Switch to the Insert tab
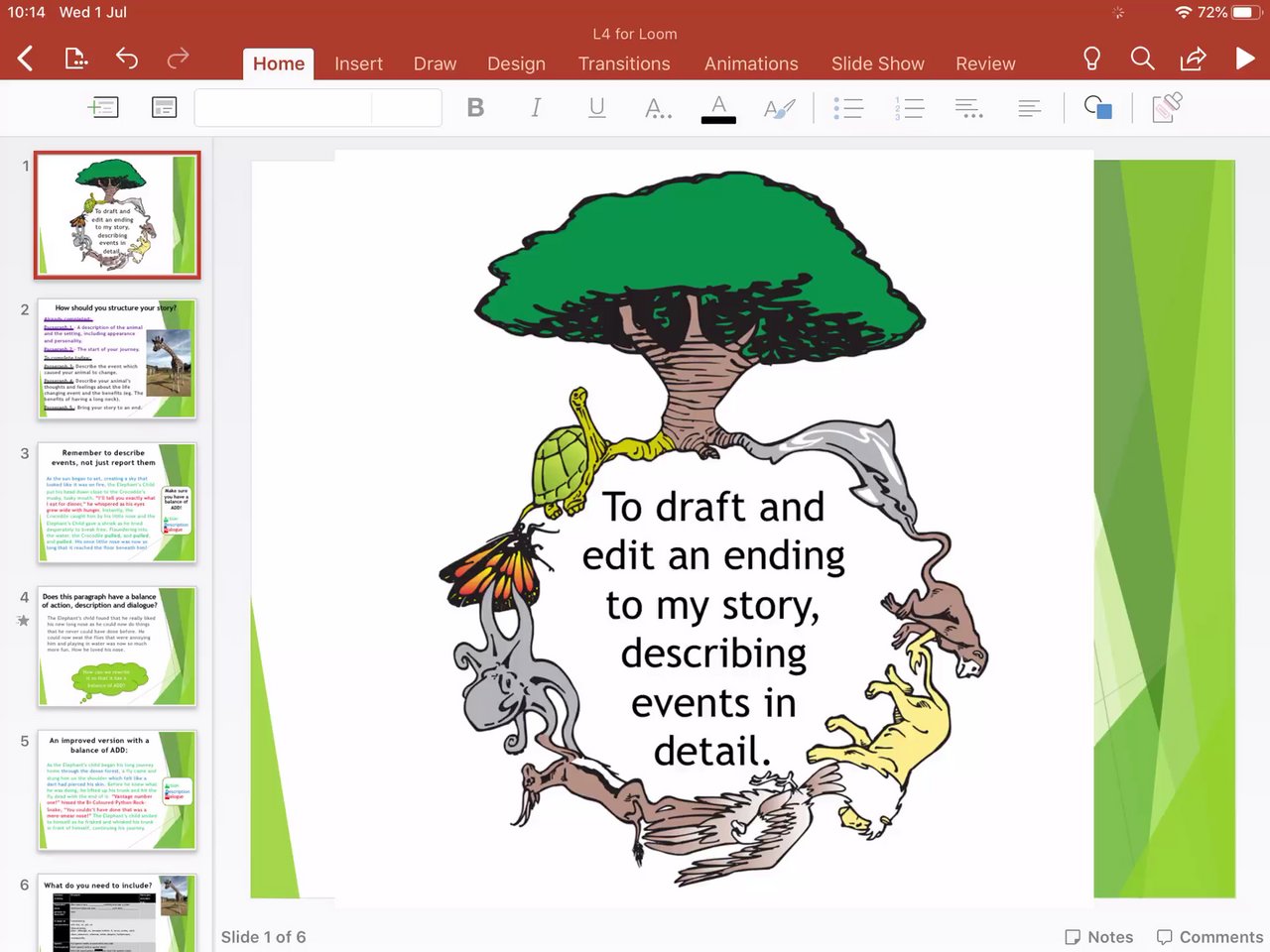1270x952 pixels. pyautogui.click(x=358, y=63)
